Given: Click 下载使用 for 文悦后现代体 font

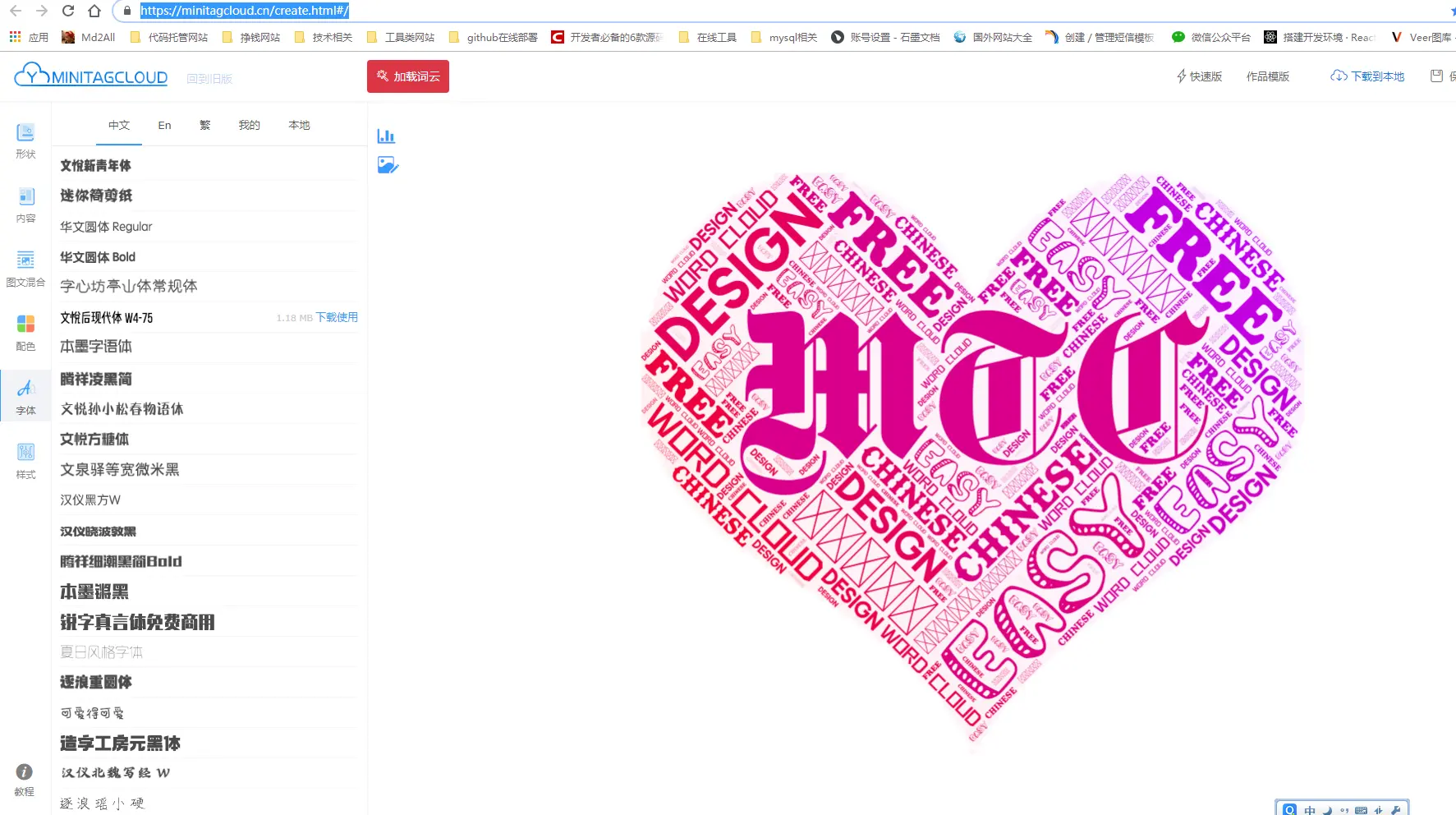Looking at the screenshot, I should [x=337, y=317].
